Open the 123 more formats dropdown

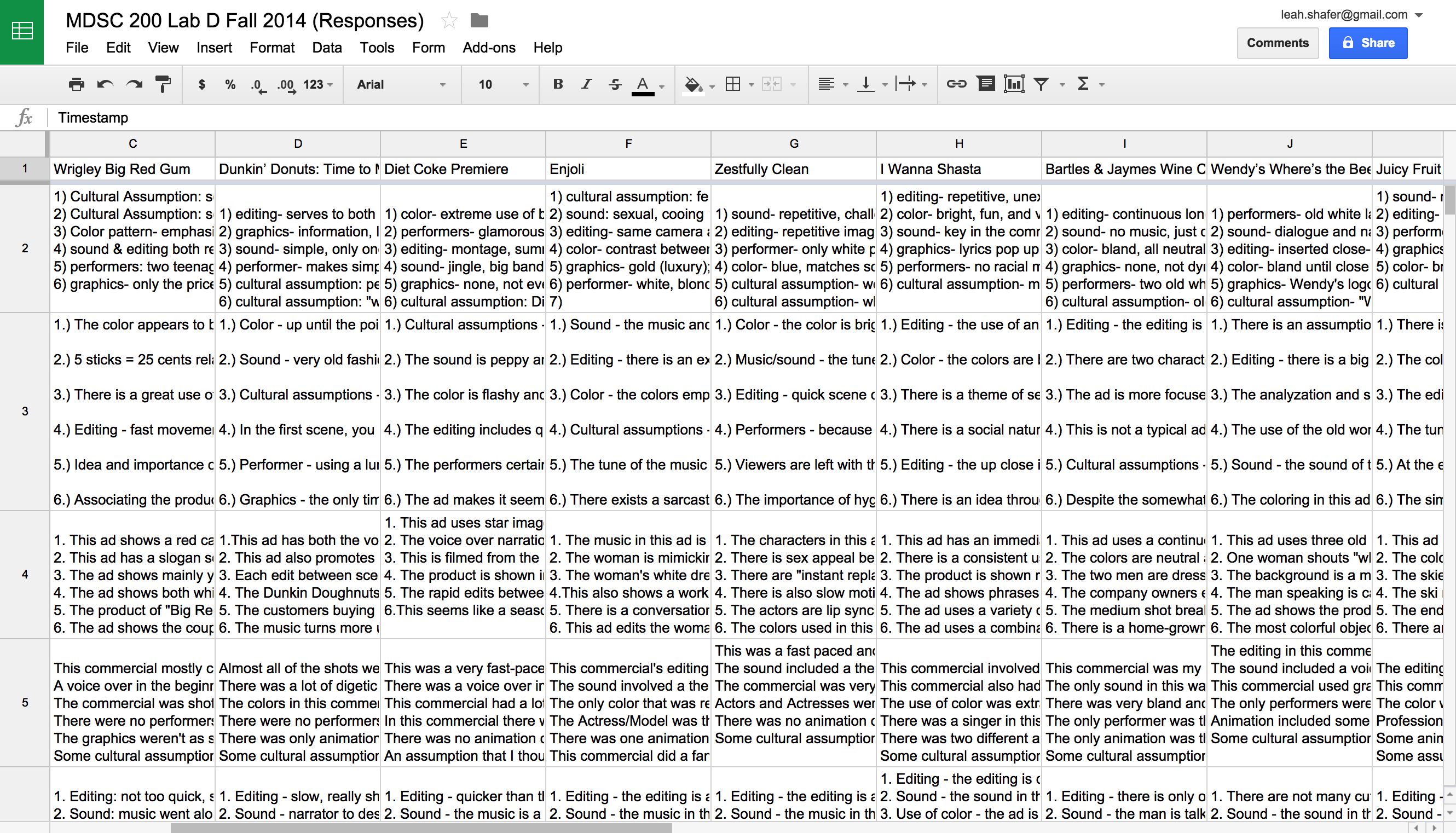click(x=317, y=85)
